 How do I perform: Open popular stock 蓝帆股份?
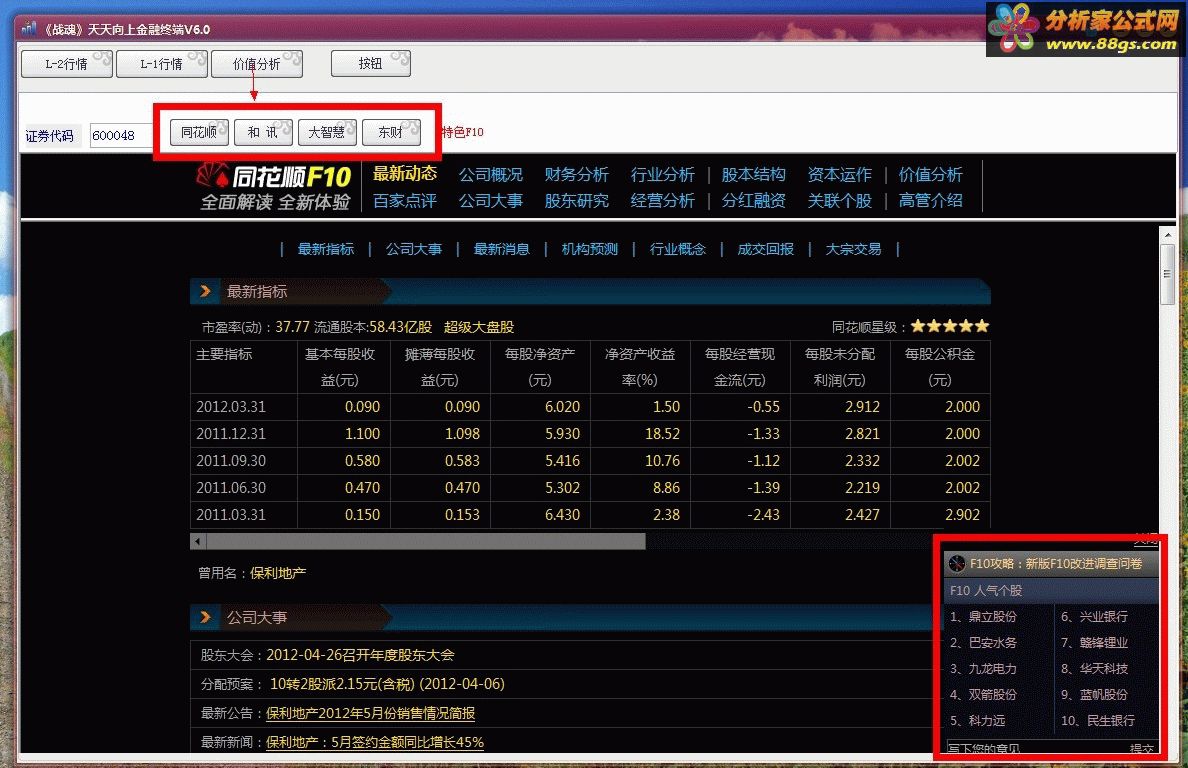[1104, 695]
